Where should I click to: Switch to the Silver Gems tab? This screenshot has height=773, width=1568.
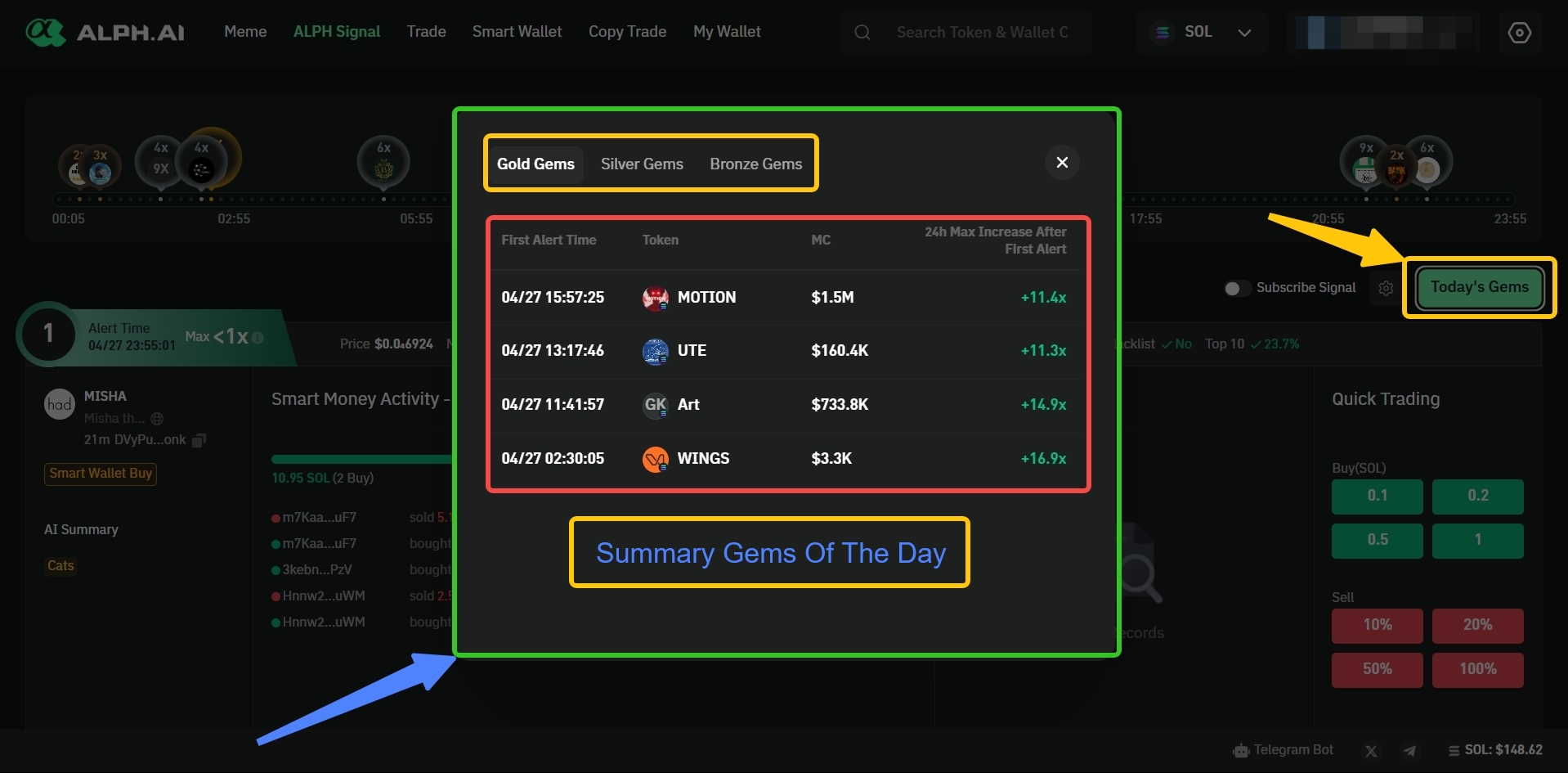pyautogui.click(x=642, y=164)
